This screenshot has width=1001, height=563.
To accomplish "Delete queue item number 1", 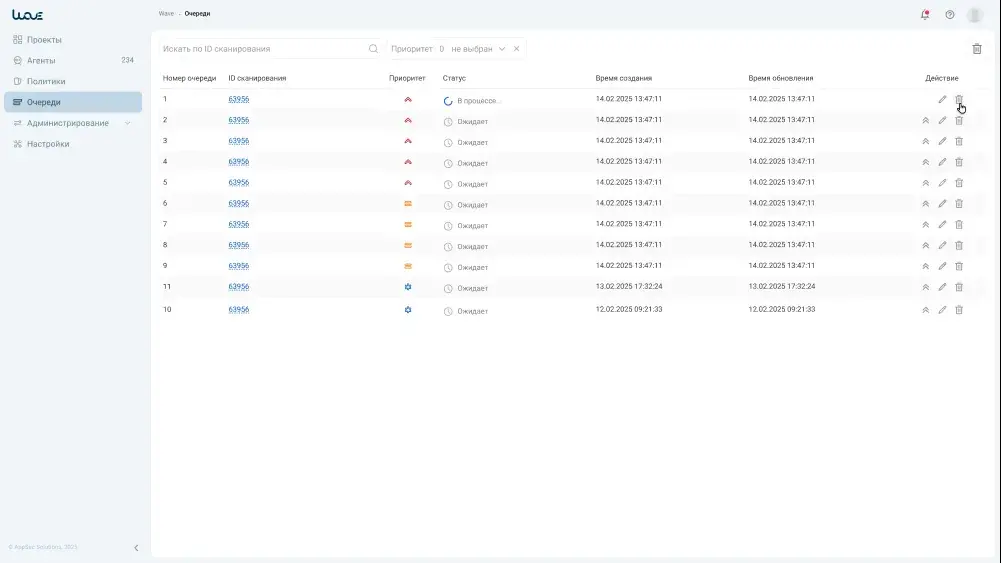I will (x=959, y=100).
